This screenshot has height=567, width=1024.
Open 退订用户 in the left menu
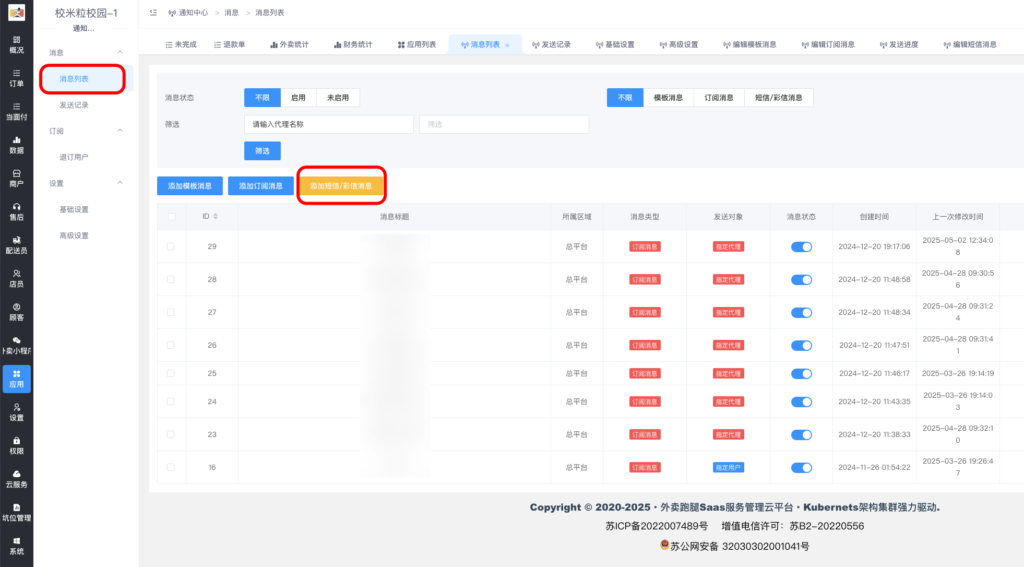pos(74,157)
